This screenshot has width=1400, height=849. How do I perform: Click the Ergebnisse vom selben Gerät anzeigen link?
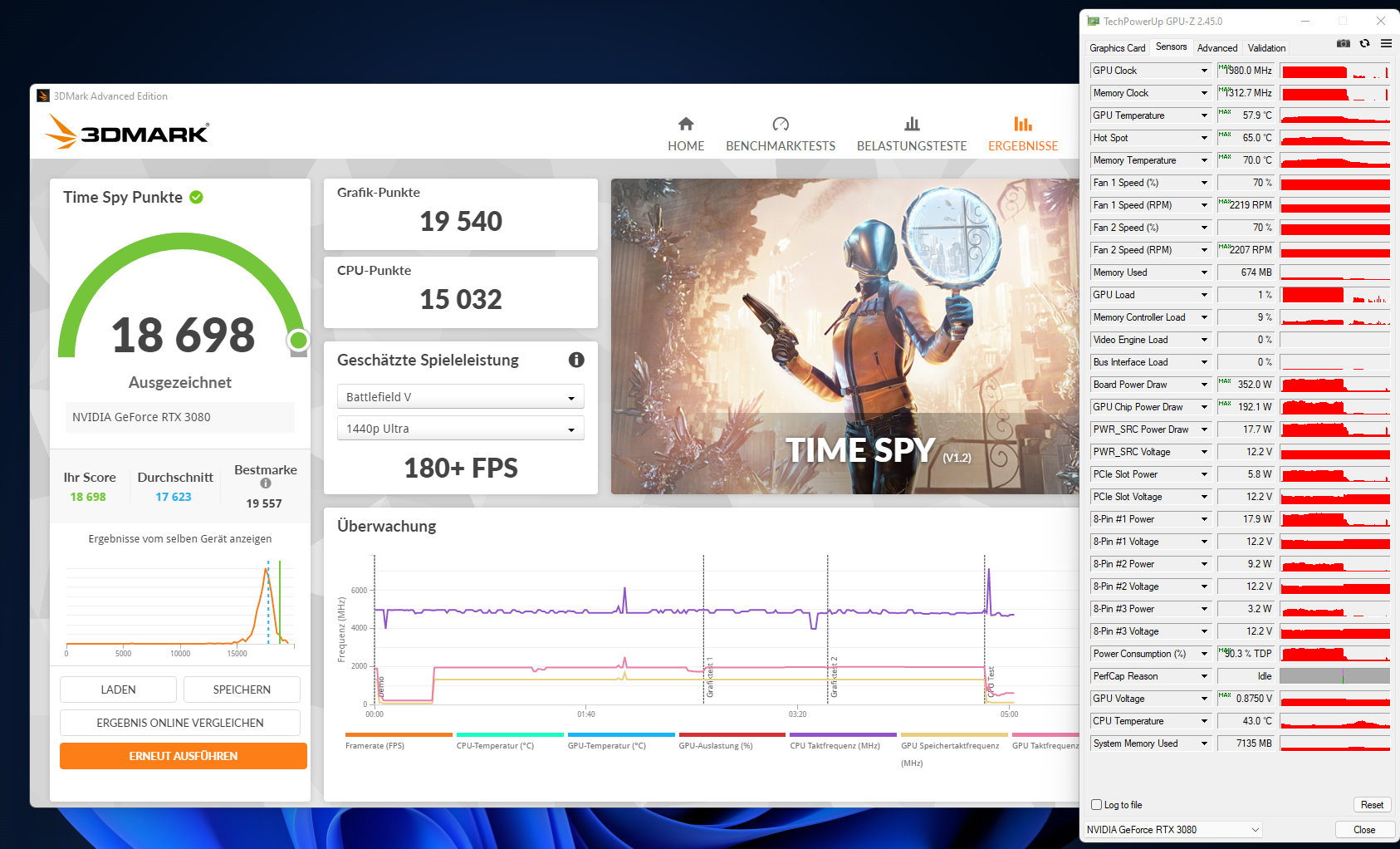[180, 539]
